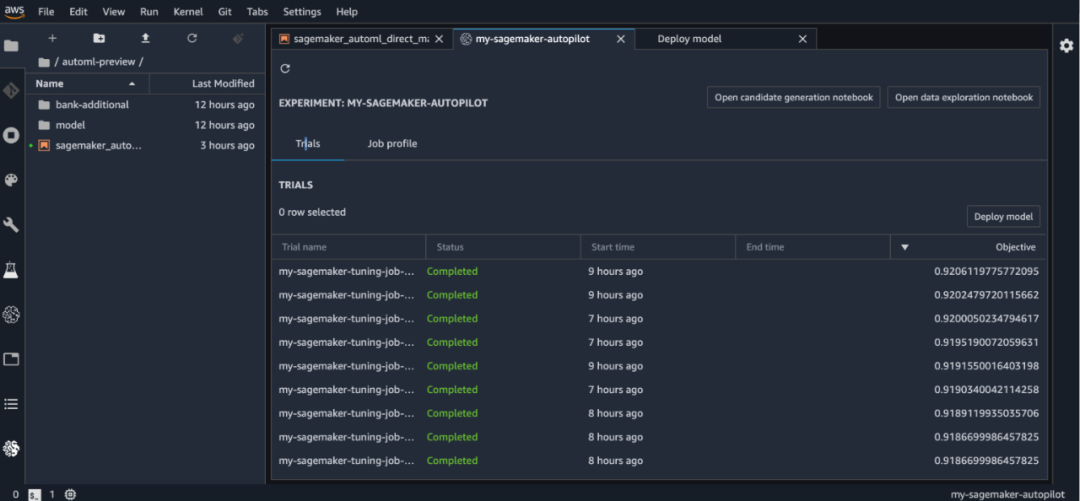Switch to the sagemaker_automl_direct_ma notebook tab
Viewport: 1080px width, 501px height.
[x=361, y=39]
